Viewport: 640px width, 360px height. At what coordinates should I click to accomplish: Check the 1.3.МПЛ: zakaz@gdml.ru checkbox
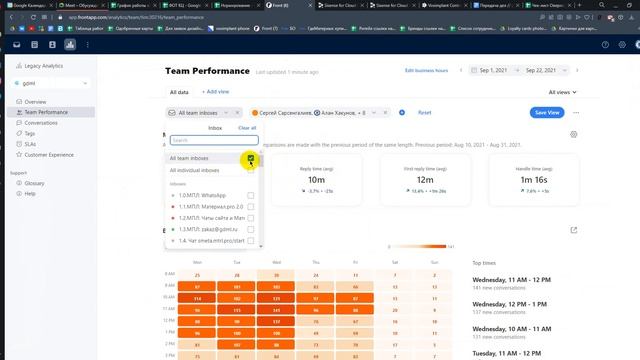click(251, 229)
